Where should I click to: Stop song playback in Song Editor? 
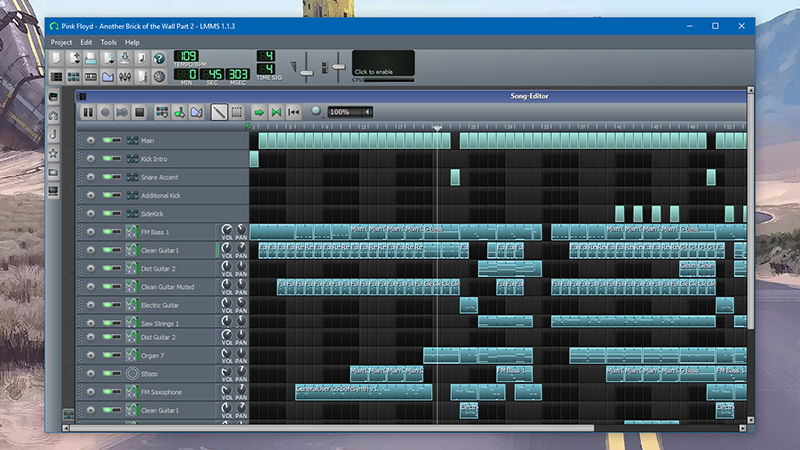139,112
